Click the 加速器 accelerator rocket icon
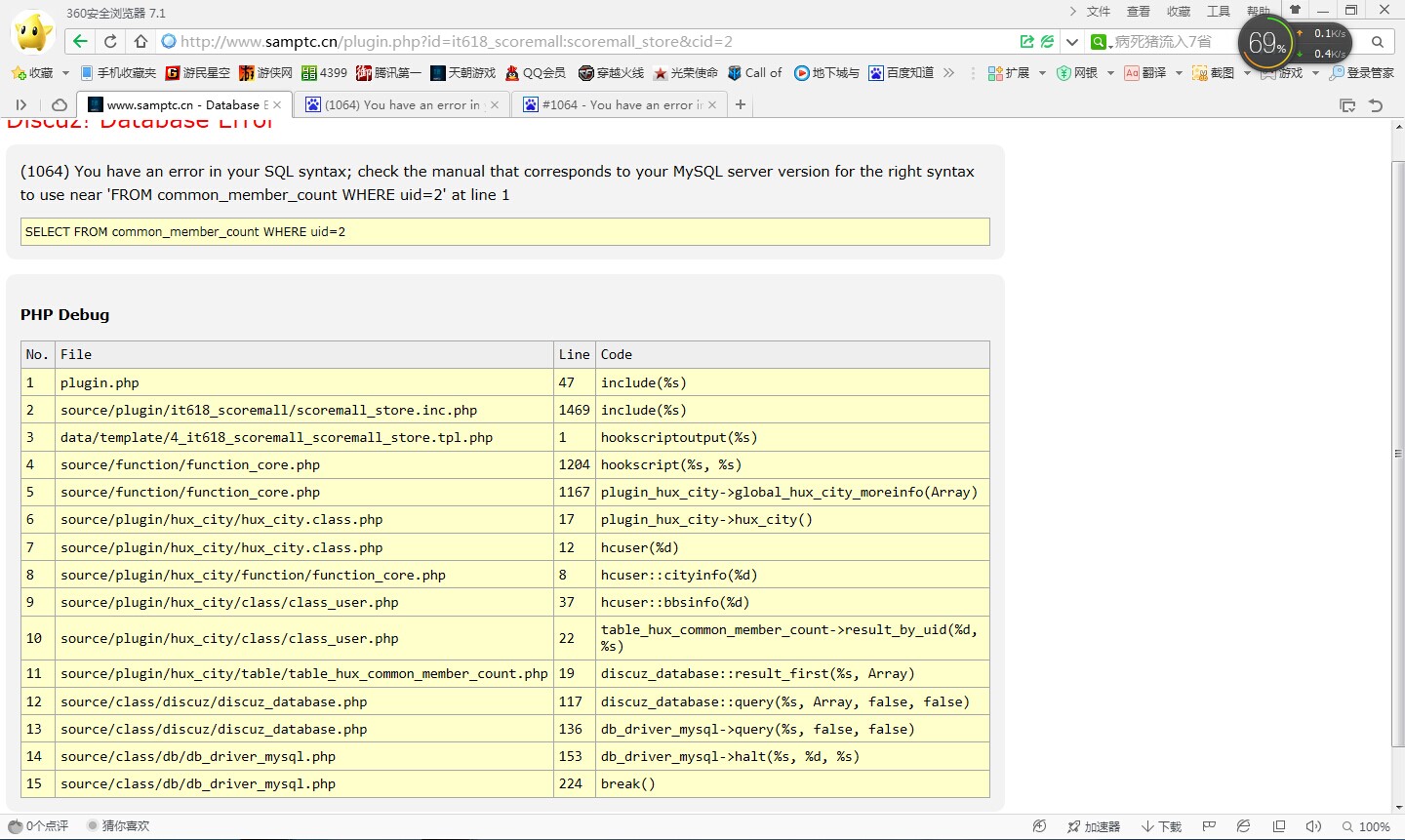Screen dimensions: 1405x840 point(1074,826)
